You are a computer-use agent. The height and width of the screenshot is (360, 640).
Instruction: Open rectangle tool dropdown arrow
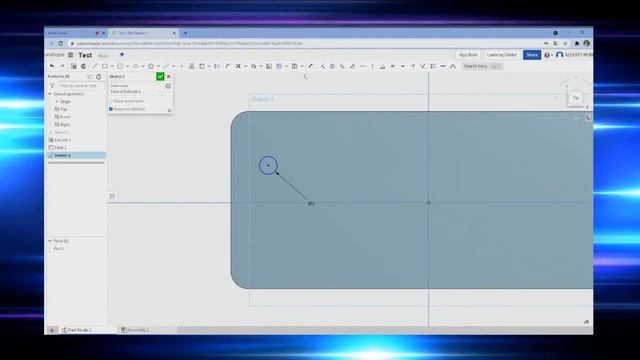pos(112,66)
